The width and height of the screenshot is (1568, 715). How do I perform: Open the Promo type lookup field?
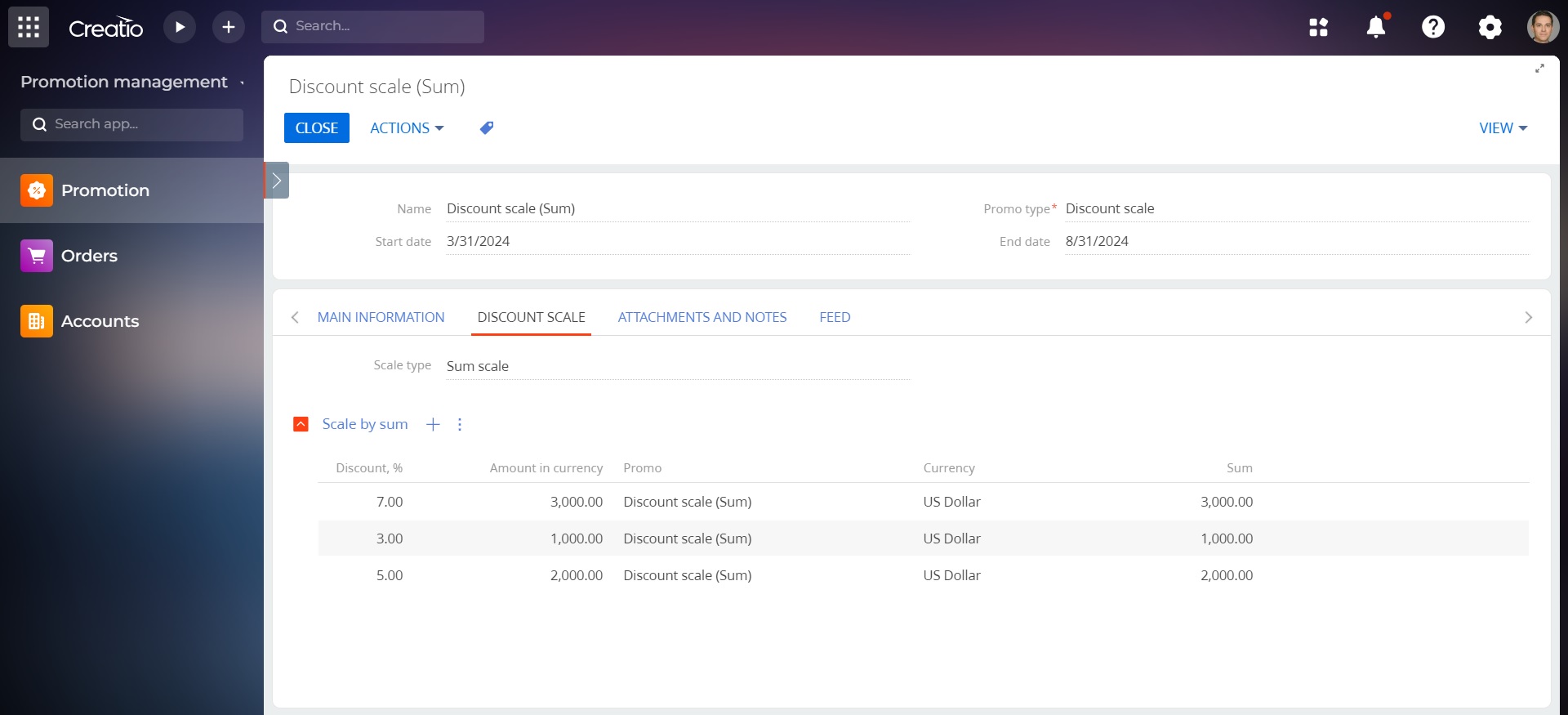(x=1297, y=209)
